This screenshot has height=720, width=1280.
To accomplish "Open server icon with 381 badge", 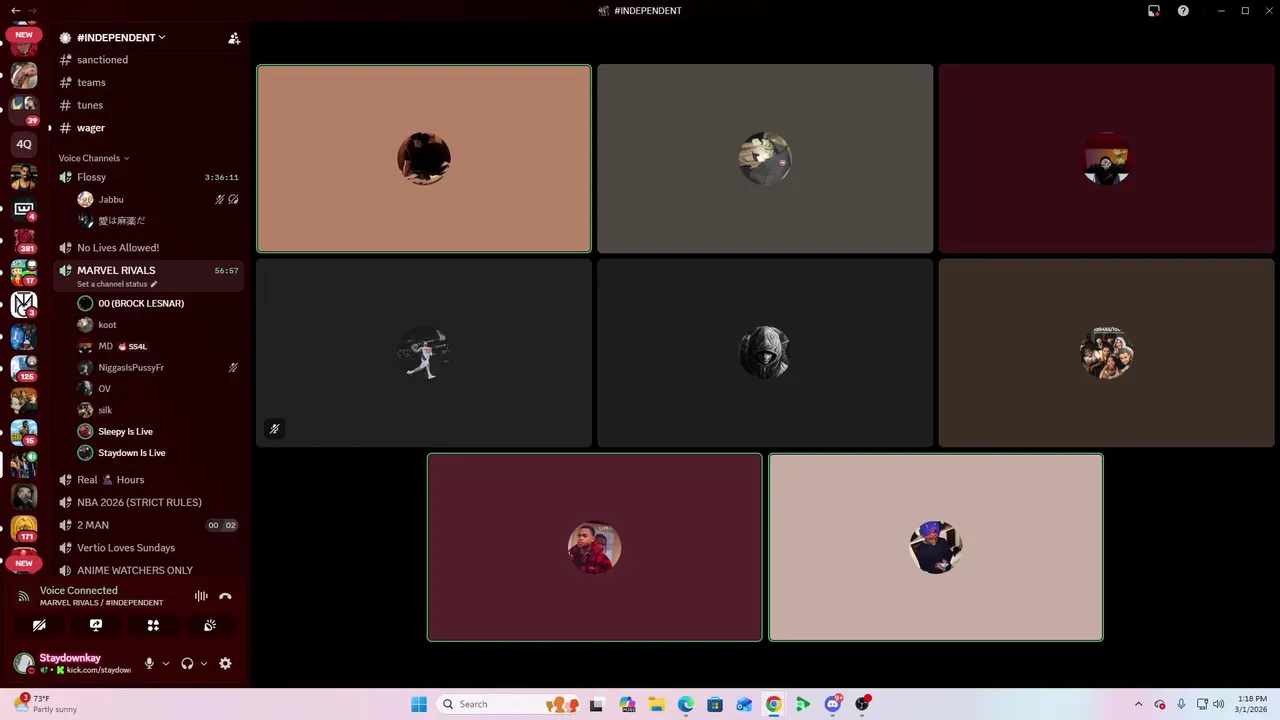I will pos(24,241).
